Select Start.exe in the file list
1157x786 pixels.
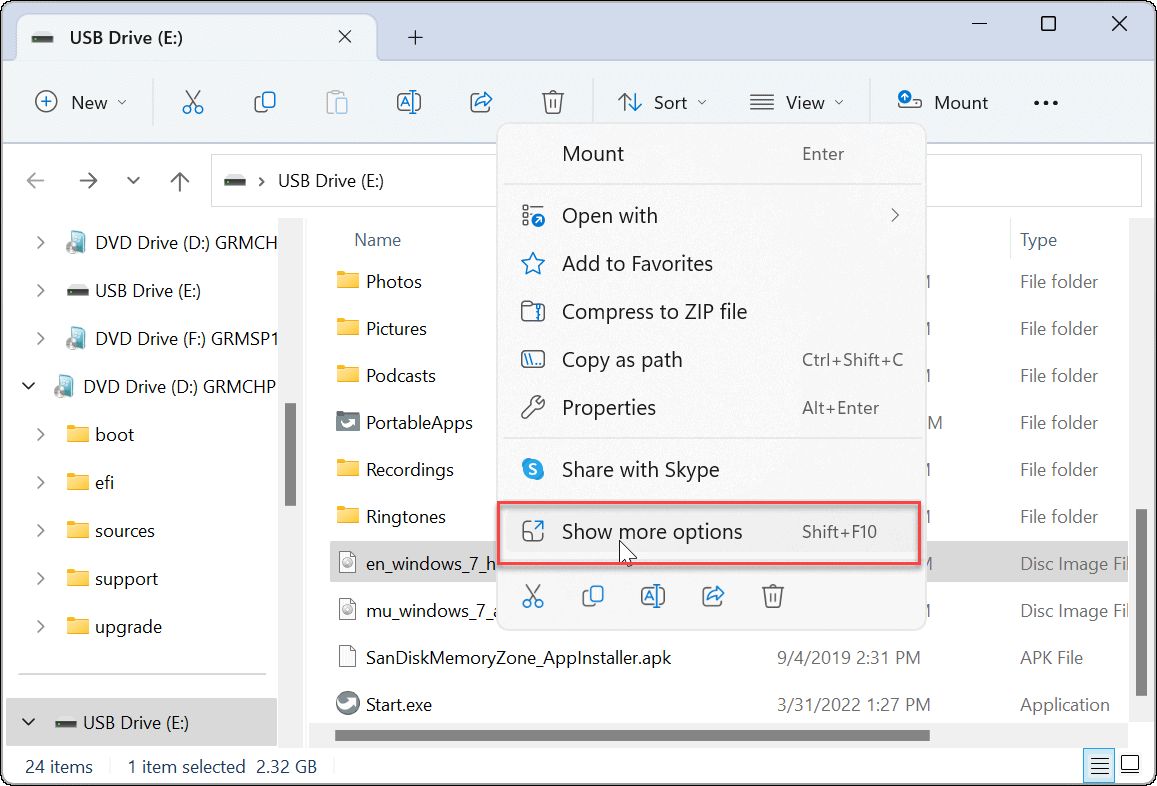pyautogui.click(x=399, y=704)
